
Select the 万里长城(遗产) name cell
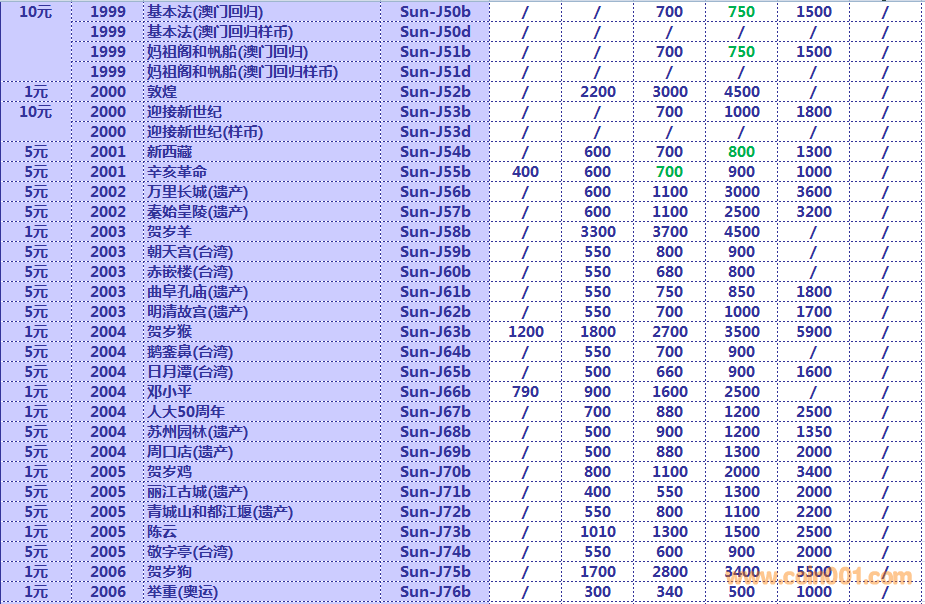pos(197,192)
